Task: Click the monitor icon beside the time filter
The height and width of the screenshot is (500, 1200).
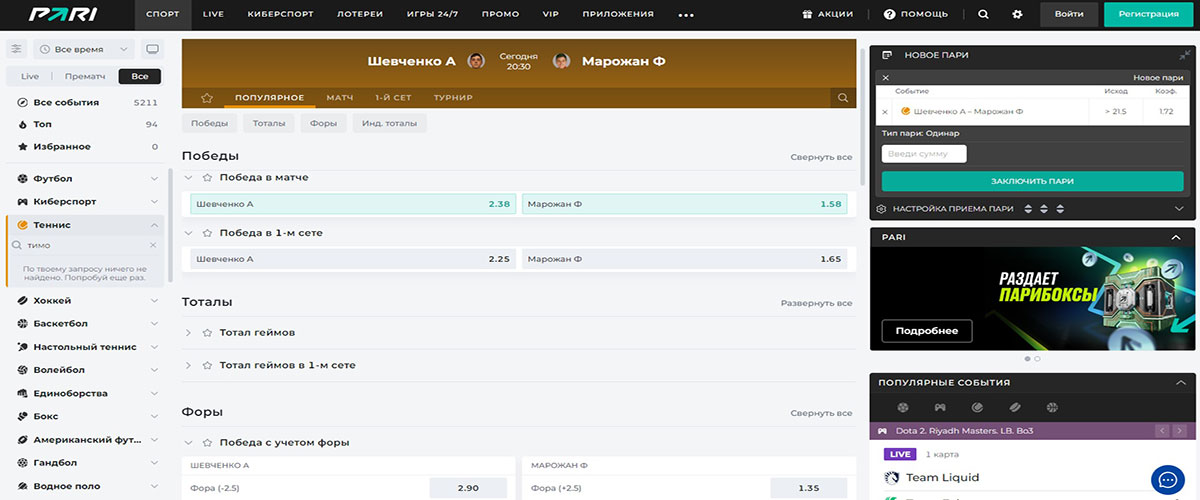Action: (x=152, y=49)
